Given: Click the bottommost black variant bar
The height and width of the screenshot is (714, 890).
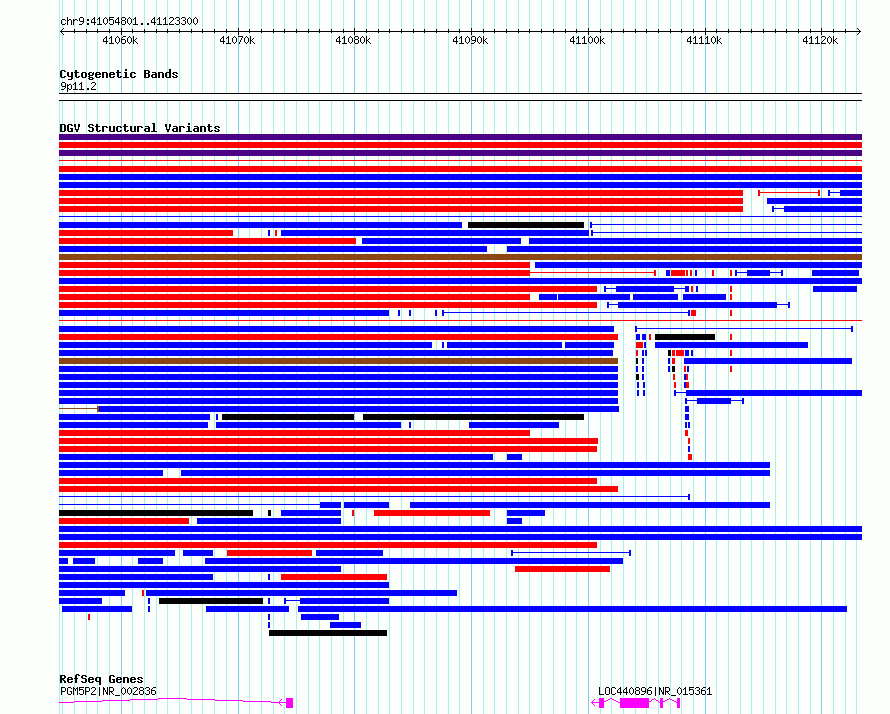Looking at the screenshot, I should [328, 633].
